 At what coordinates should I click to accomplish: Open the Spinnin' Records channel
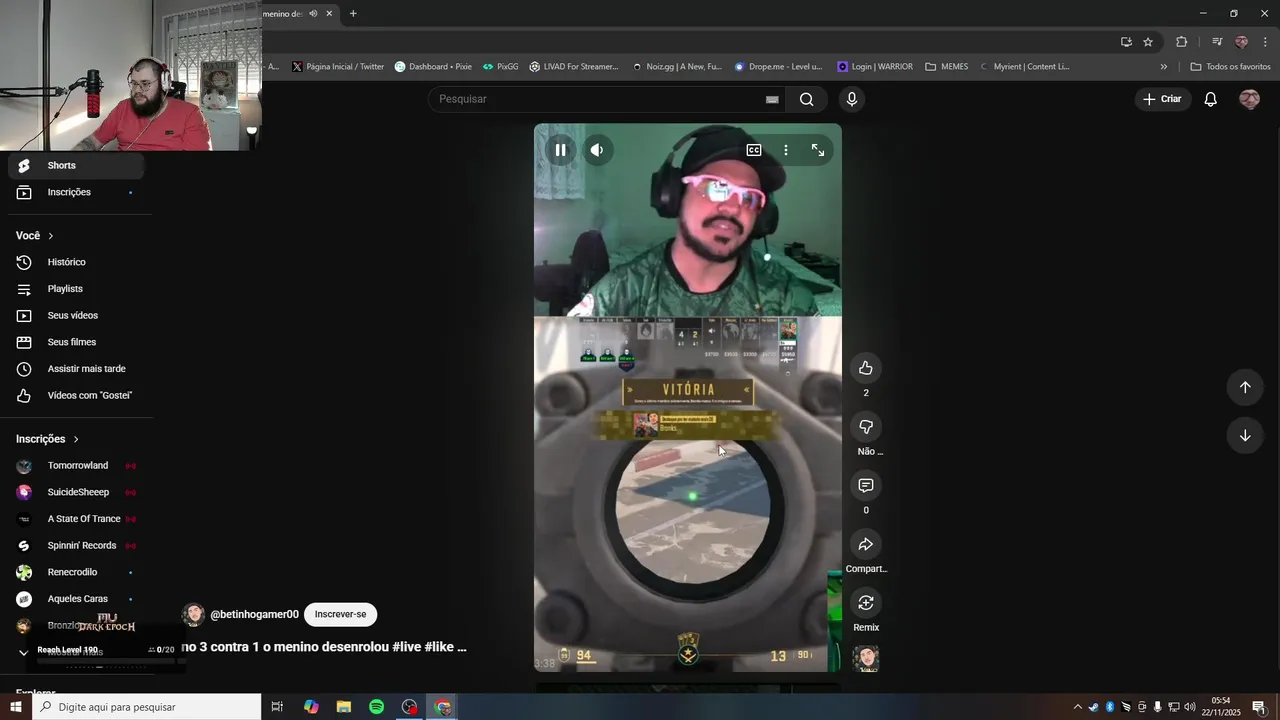(x=78, y=546)
